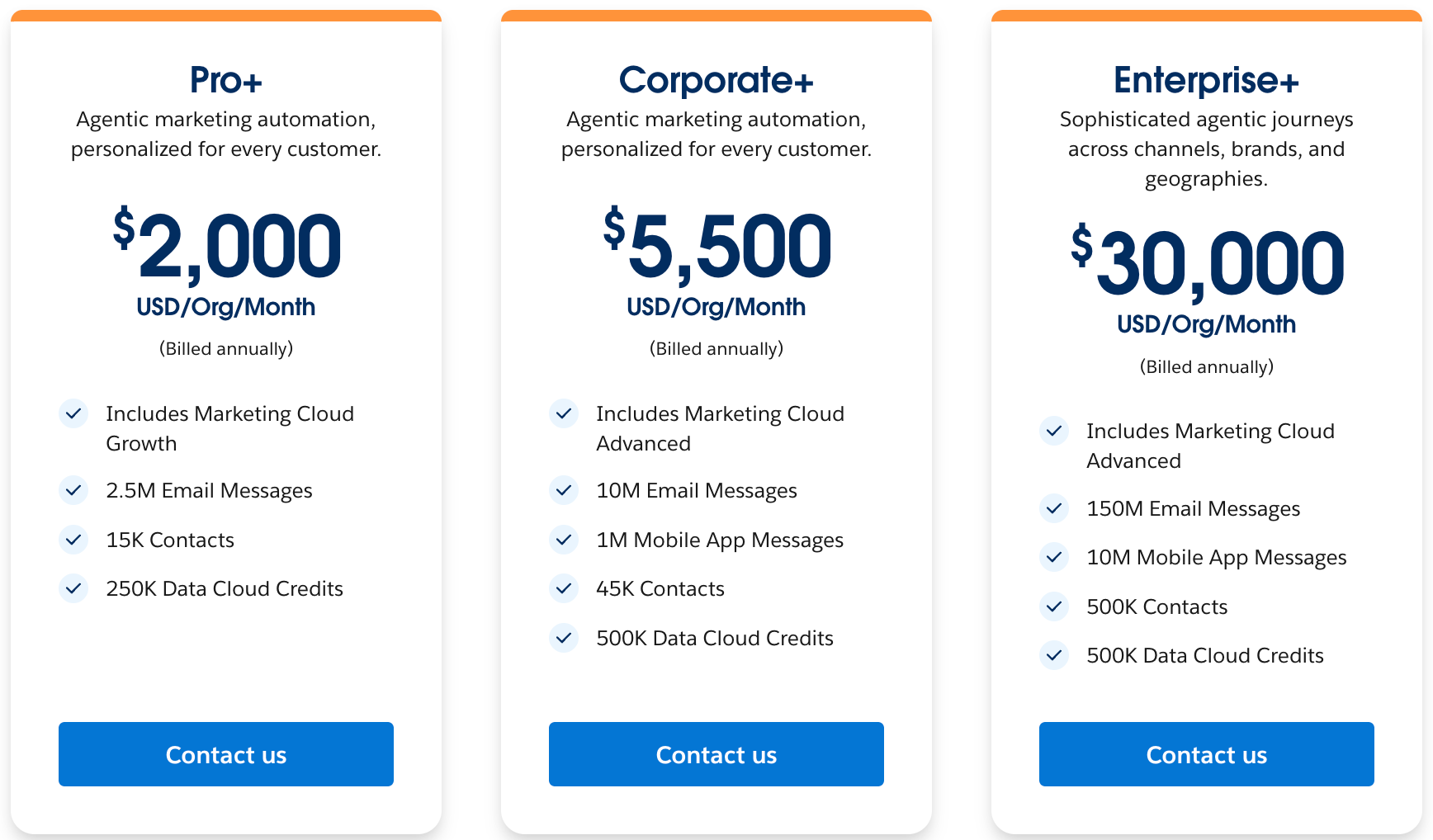1433x840 pixels.
Task: Click the Billed annually note under $30,000
Action: [x=1206, y=366]
